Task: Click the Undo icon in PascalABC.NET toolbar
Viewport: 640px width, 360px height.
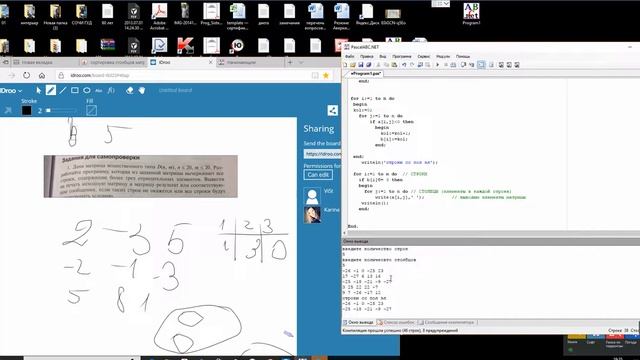Action: click(x=404, y=65)
